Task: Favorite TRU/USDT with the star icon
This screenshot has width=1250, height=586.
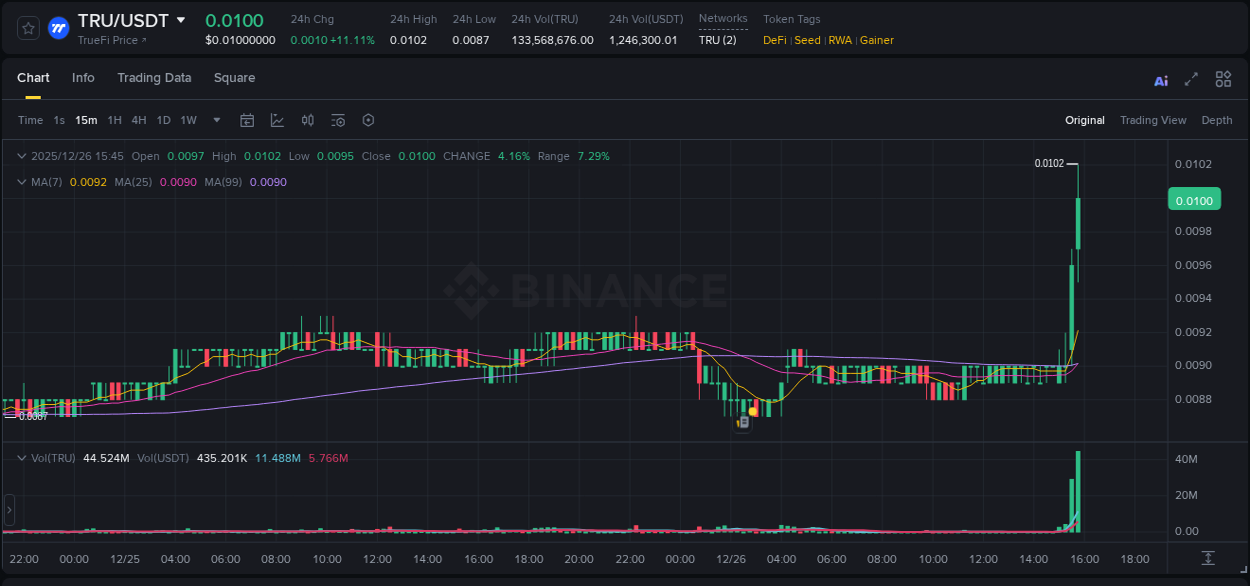Action: (27, 28)
